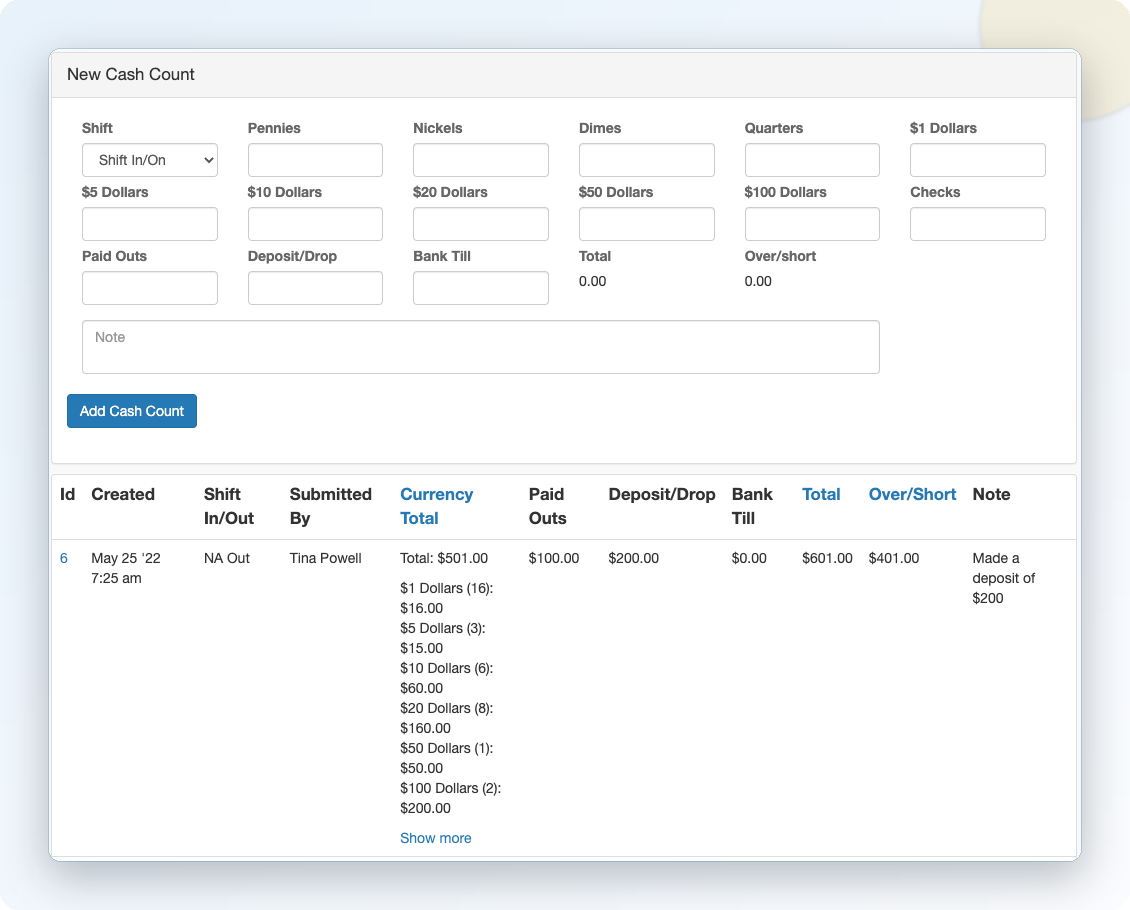Screen dimensions: 1130x910
Task: Sort by the Total column header
Action: (x=821, y=494)
